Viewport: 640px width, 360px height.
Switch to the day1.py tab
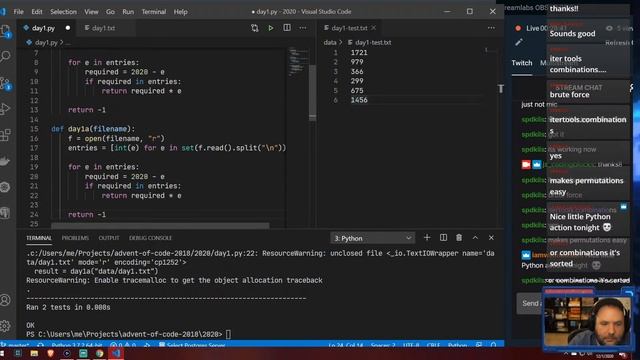pyautogui.click(x=43, y=28)
